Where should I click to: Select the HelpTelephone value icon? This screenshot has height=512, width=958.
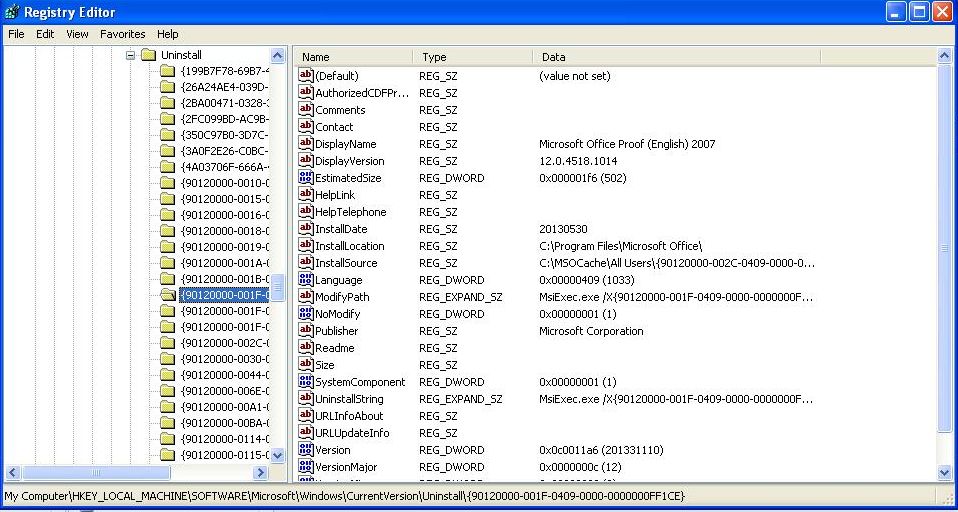(x=305, y=212)
